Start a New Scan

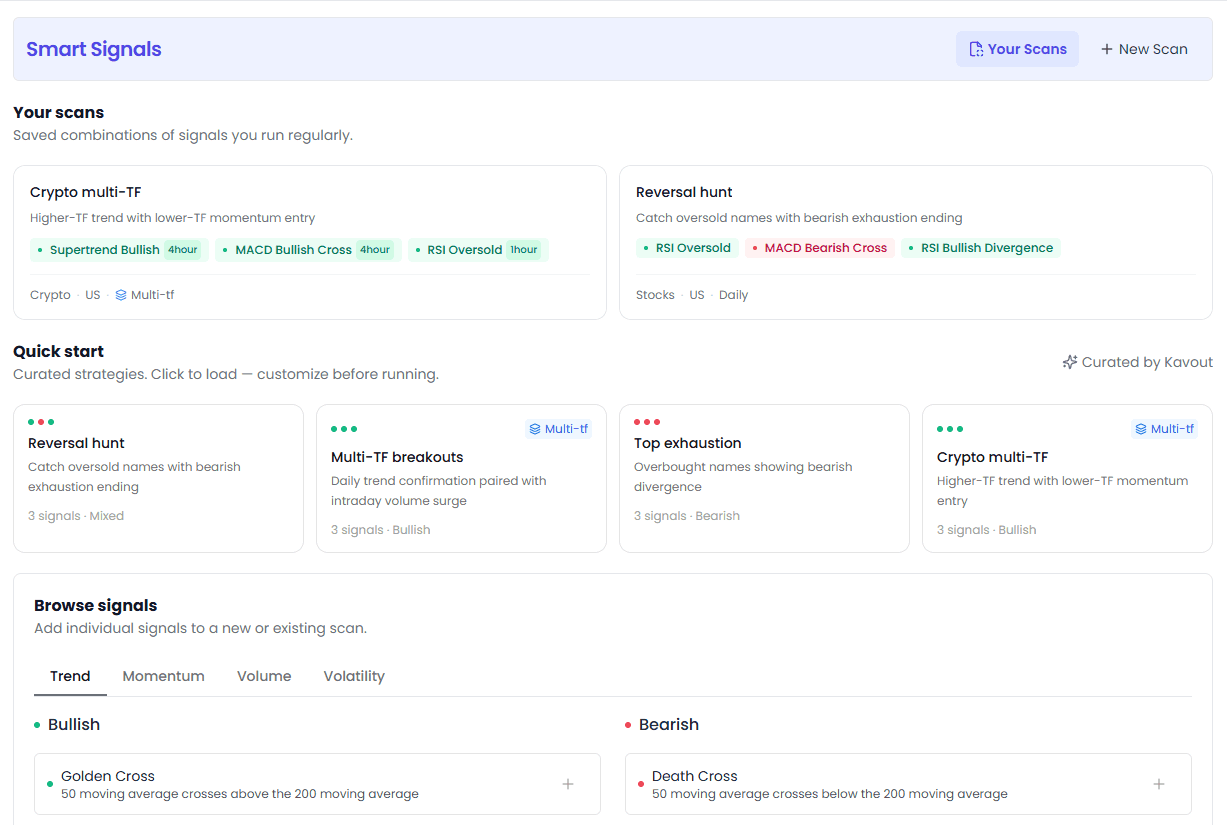[x=1144, y=49]
